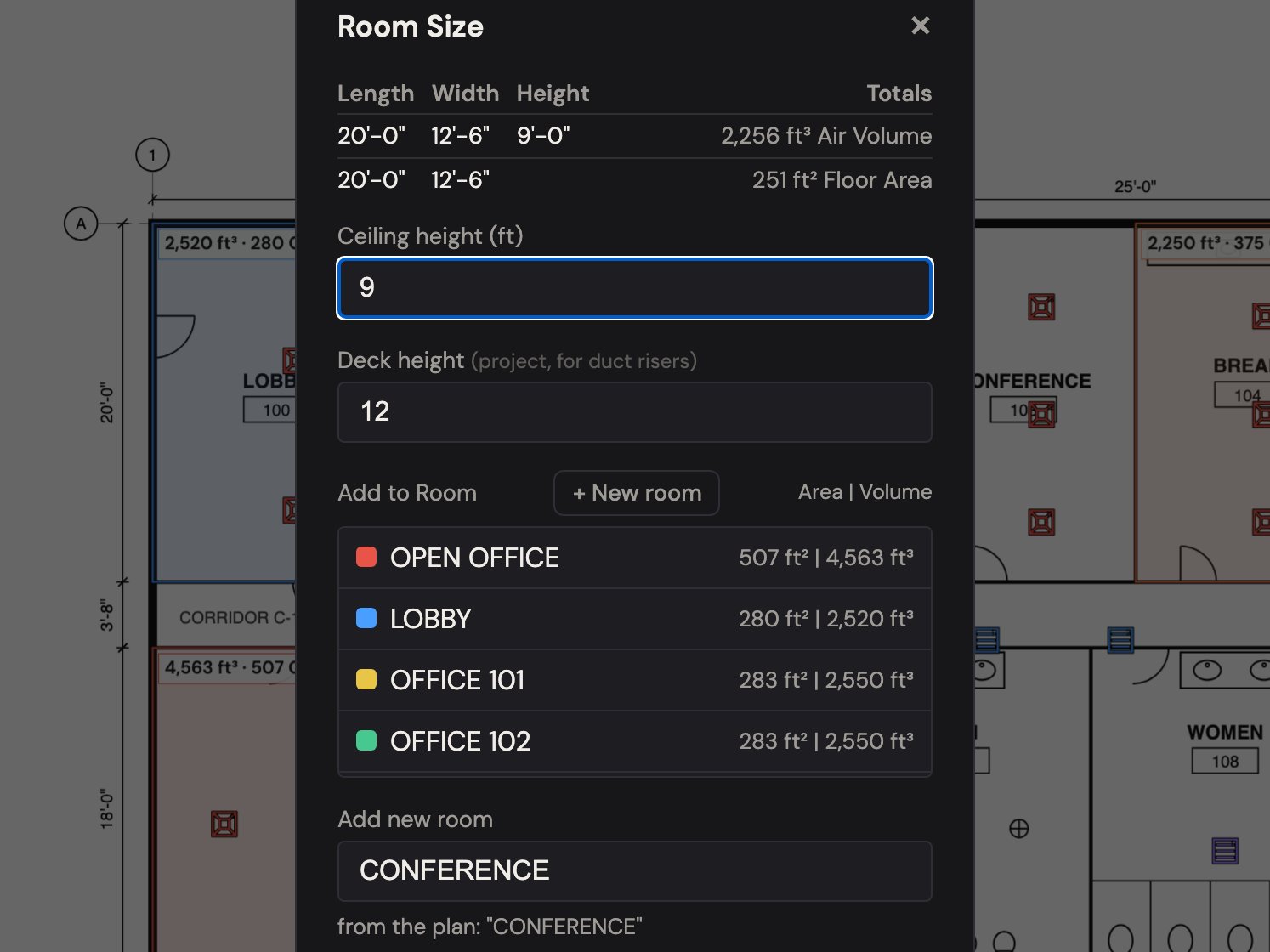Select OPEN OFFICE room row
The height and width of the screenshot is (952, 1270).
[635, 558]
